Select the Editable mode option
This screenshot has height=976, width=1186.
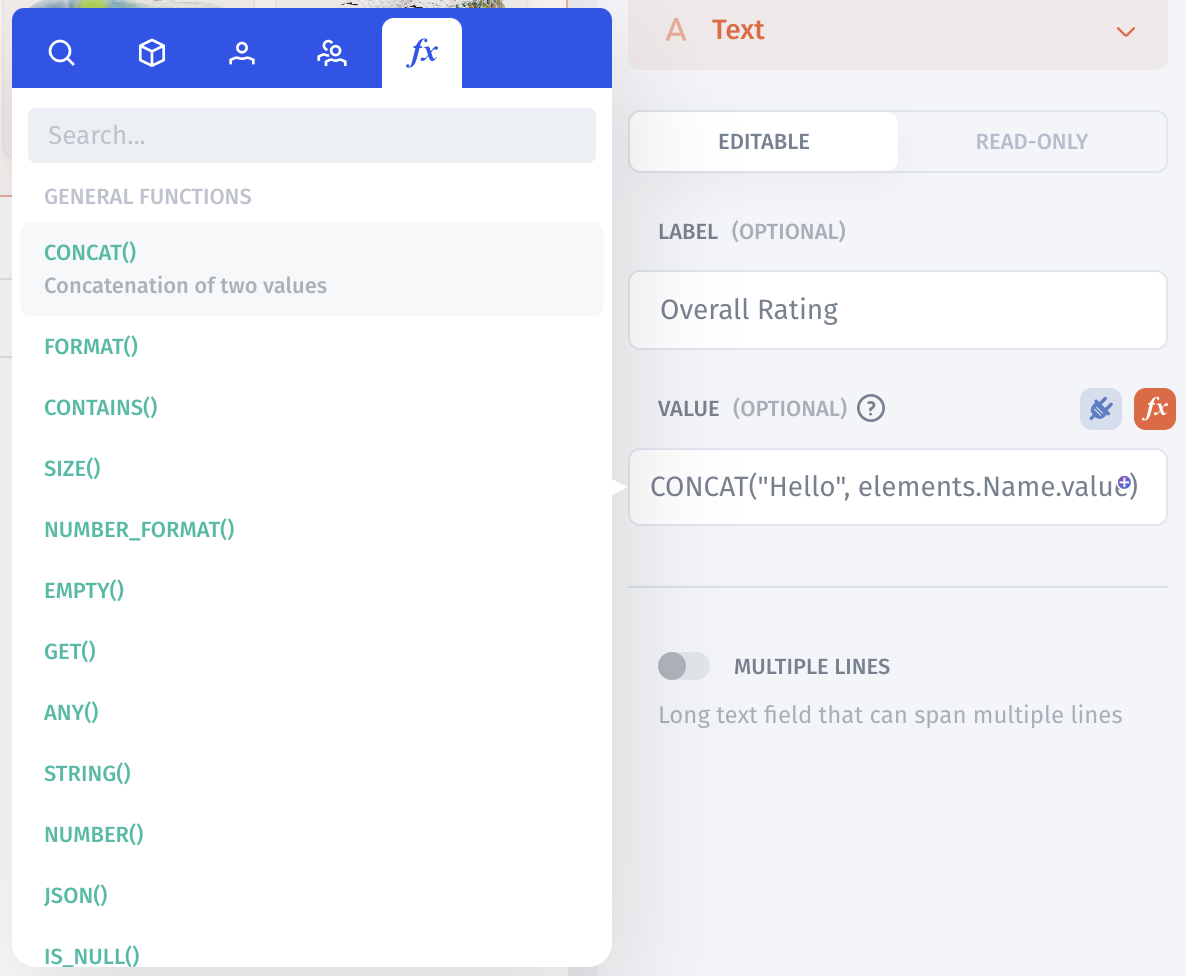coord(764,142)
